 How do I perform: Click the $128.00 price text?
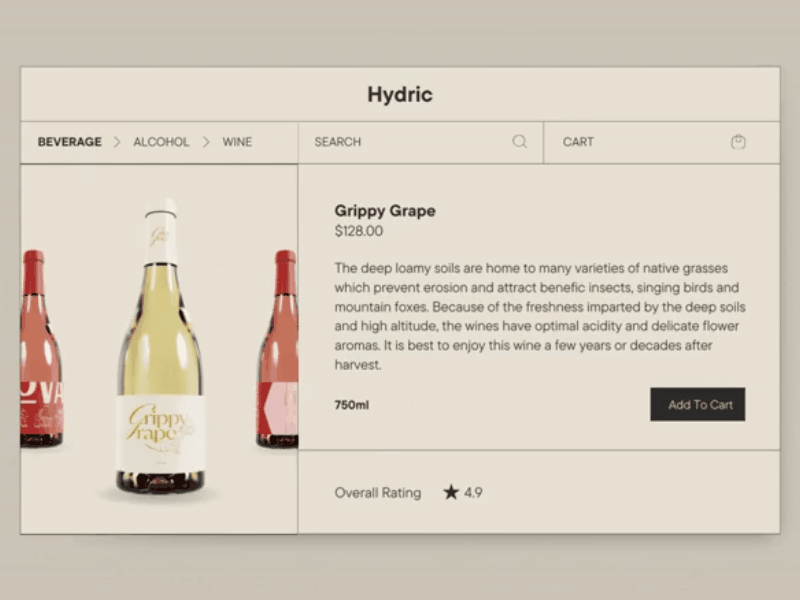point(358,231)
